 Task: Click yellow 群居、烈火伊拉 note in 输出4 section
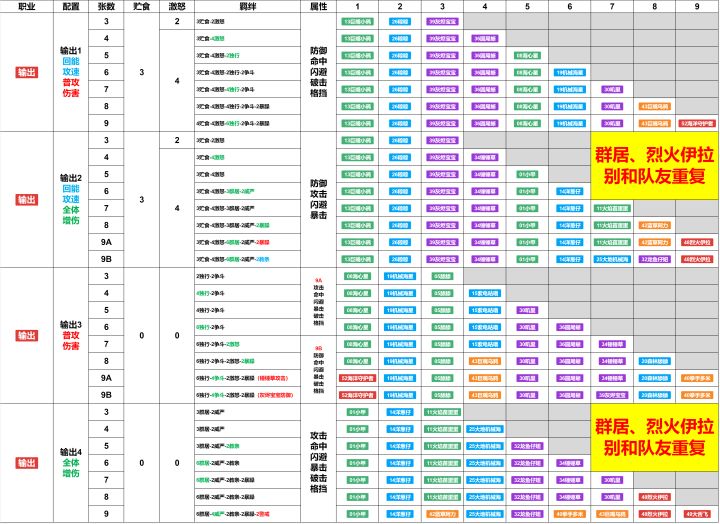pyautogui.click(x=654, y=438)
